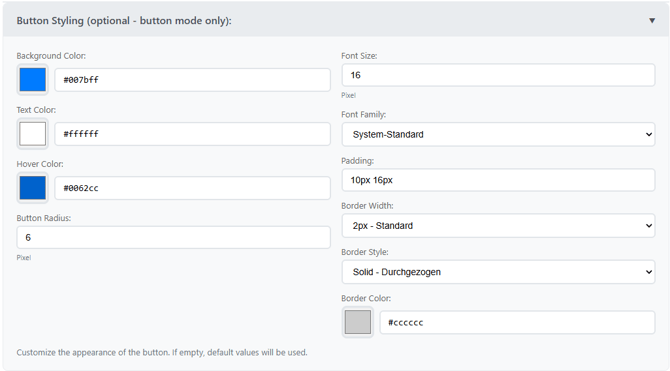Open the Border Style Solid dropdown
Screen dimensions: 670x371
(498, 272)
